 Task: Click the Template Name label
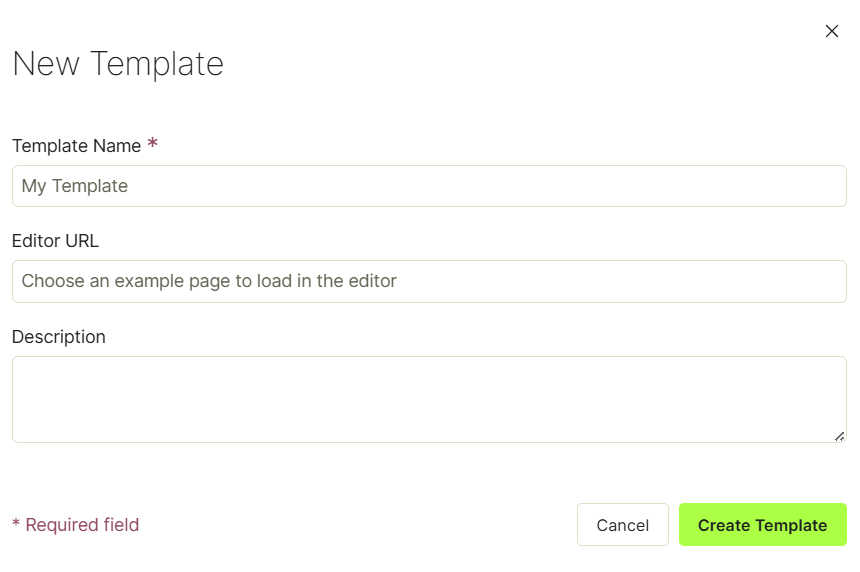click(76, 146)
